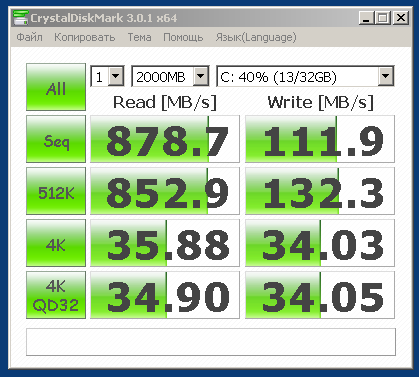This screenshot has height=377, width=419.
Task: Open the Помощь menu
Action: point(183,37)
